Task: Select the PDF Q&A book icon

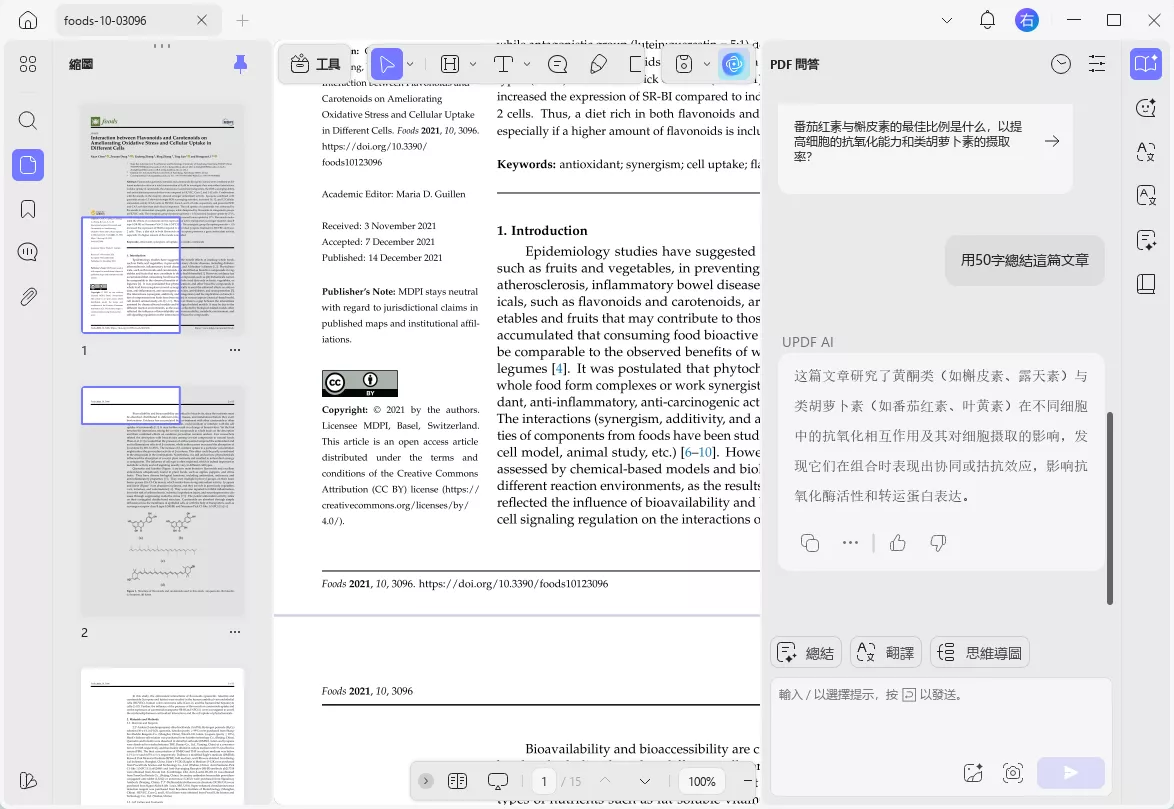Action: click(1146, 64)
